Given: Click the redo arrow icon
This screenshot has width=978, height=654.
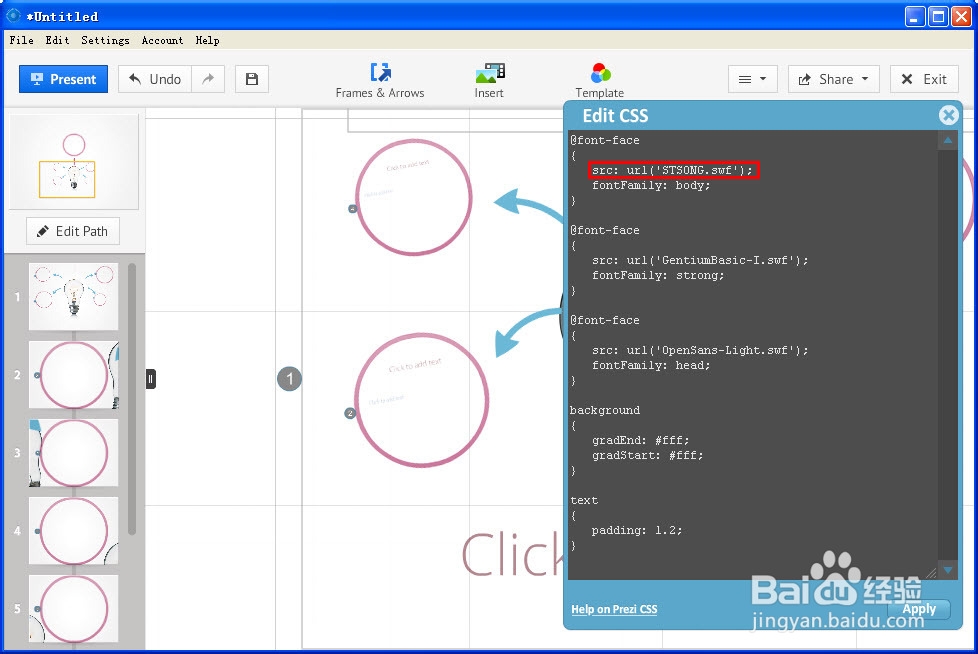Looking at the screenshot, I should coord(208,79).
